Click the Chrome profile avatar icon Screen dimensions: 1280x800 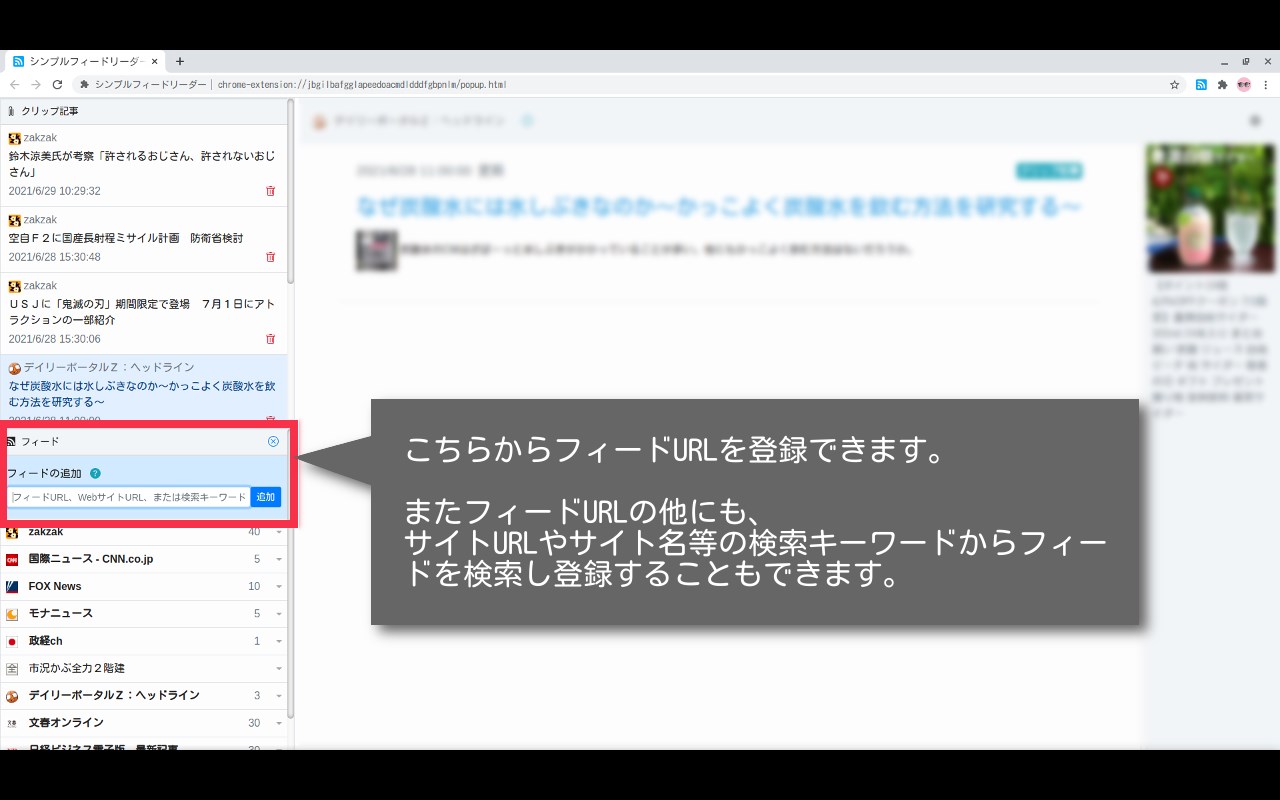(x=1243, y=85)
